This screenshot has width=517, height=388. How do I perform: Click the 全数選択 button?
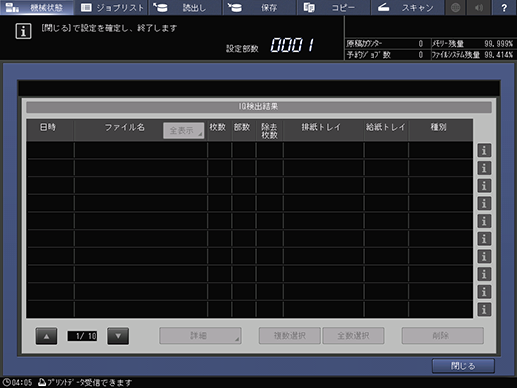353,336
